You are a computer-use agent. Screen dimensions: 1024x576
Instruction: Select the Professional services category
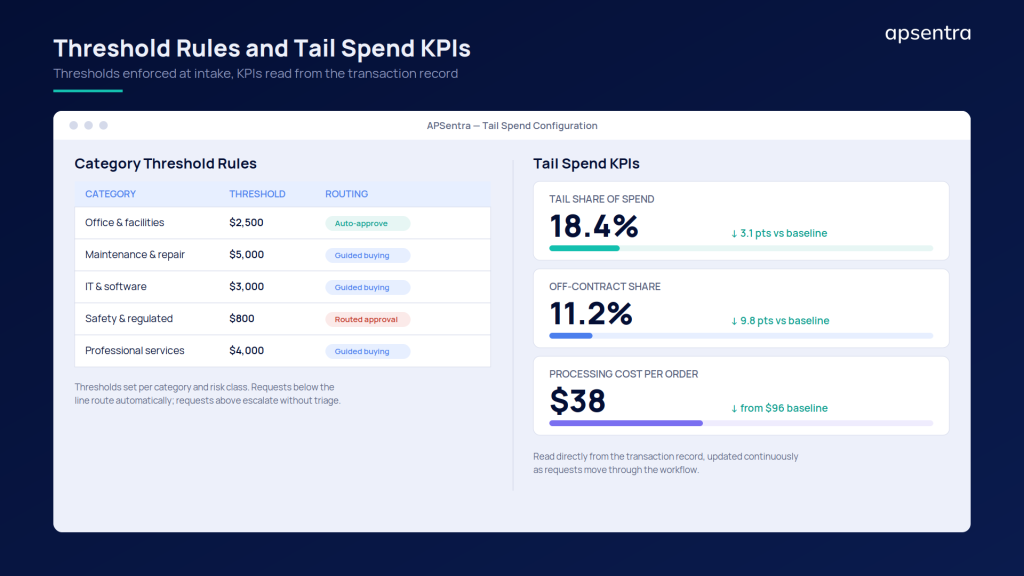[135, 351]
